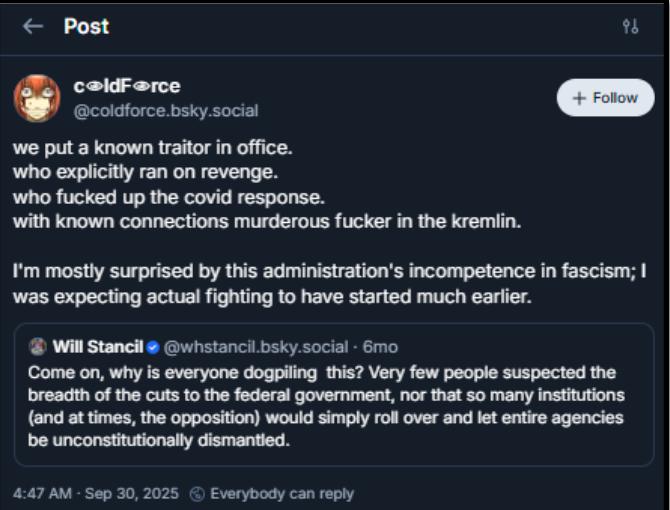Open coldforce's profile avatar
670x510 pixels.
point(37,98)
